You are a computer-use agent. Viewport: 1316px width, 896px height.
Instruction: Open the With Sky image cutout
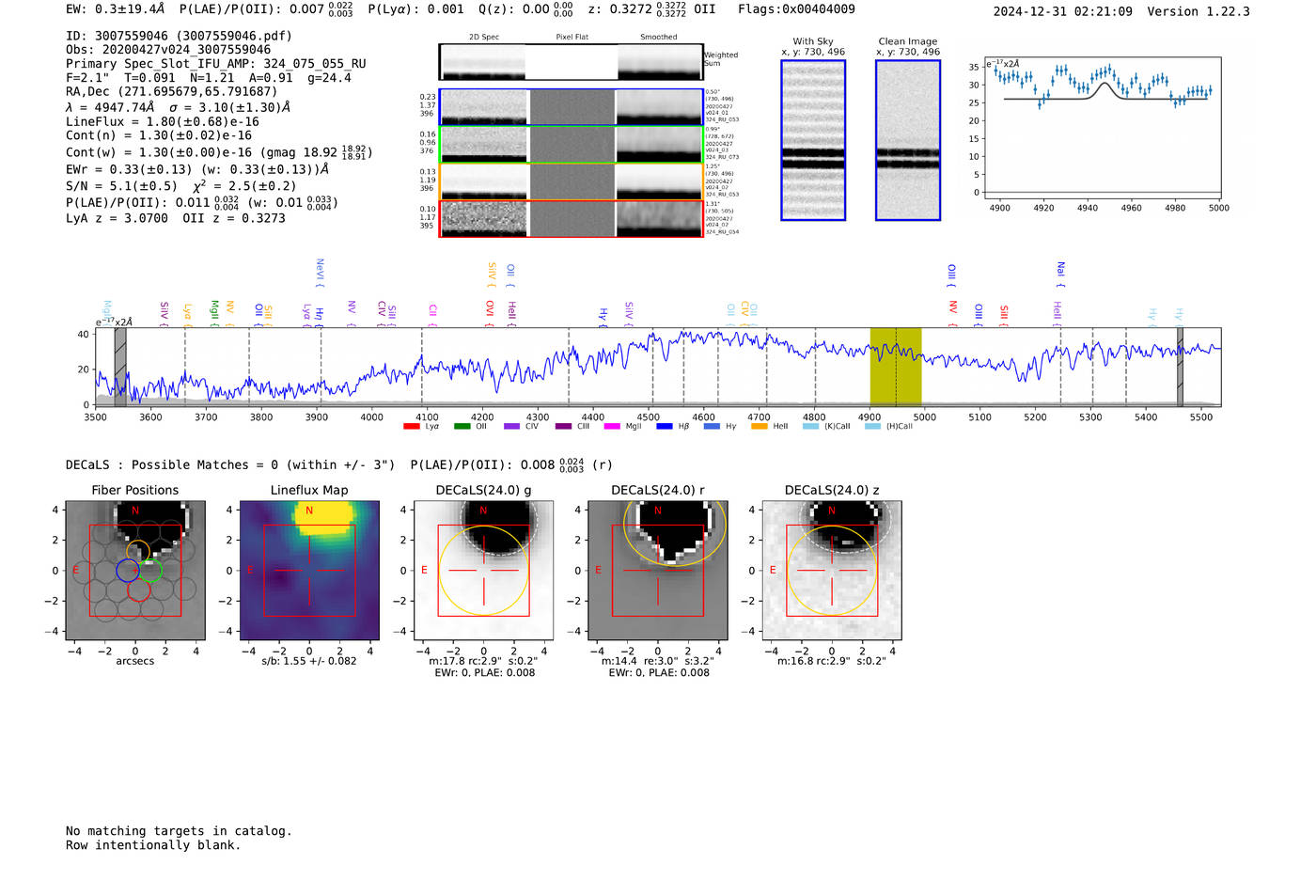(x=813, y=140)
